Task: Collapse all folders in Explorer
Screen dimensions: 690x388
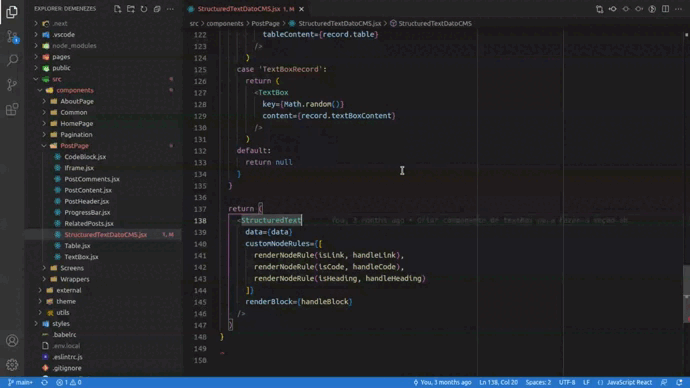Action: (x=157, y=9)
